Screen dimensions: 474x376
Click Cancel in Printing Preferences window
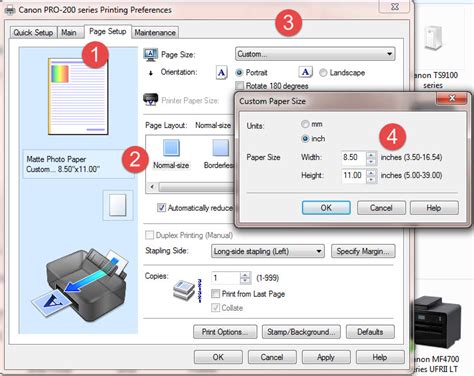click(x=272, y=357)
